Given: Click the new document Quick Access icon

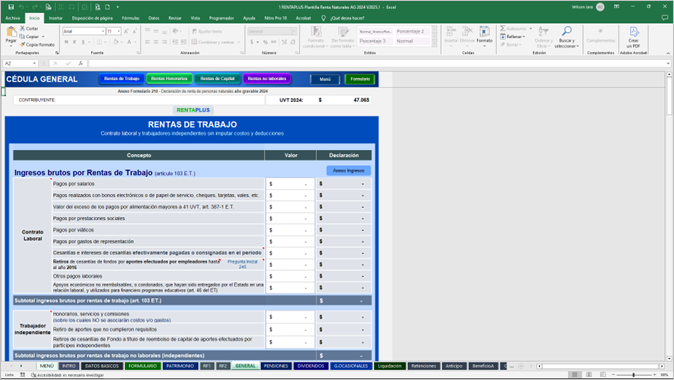Looking at the screenshot, I should [x=107, y=7].
